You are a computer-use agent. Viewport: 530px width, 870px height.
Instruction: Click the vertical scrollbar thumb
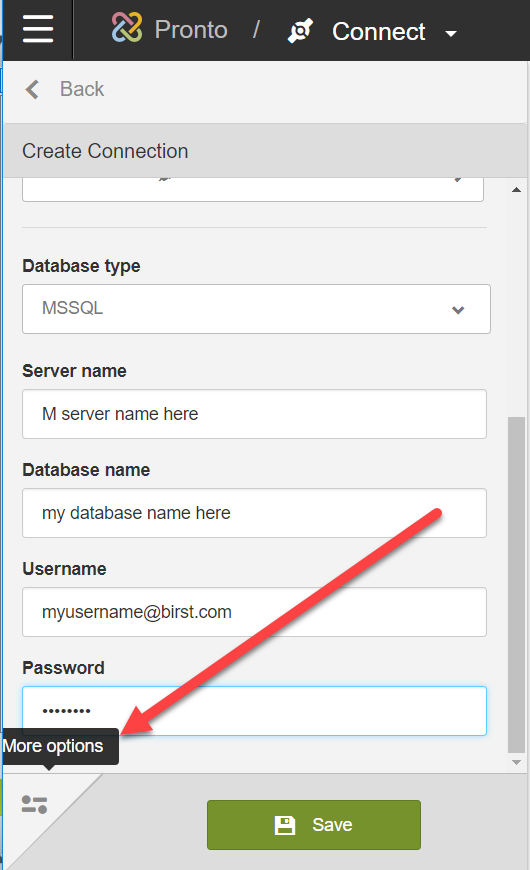click(x=516, y=585)
